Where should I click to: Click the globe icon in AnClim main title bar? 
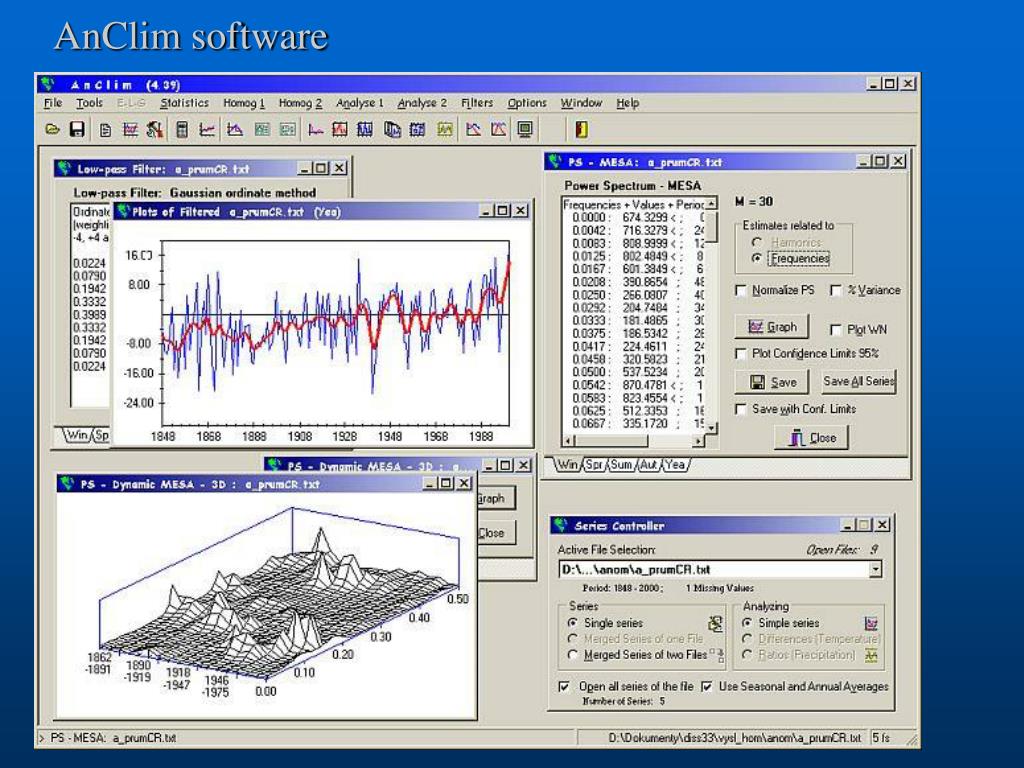(x=47, y=84)
